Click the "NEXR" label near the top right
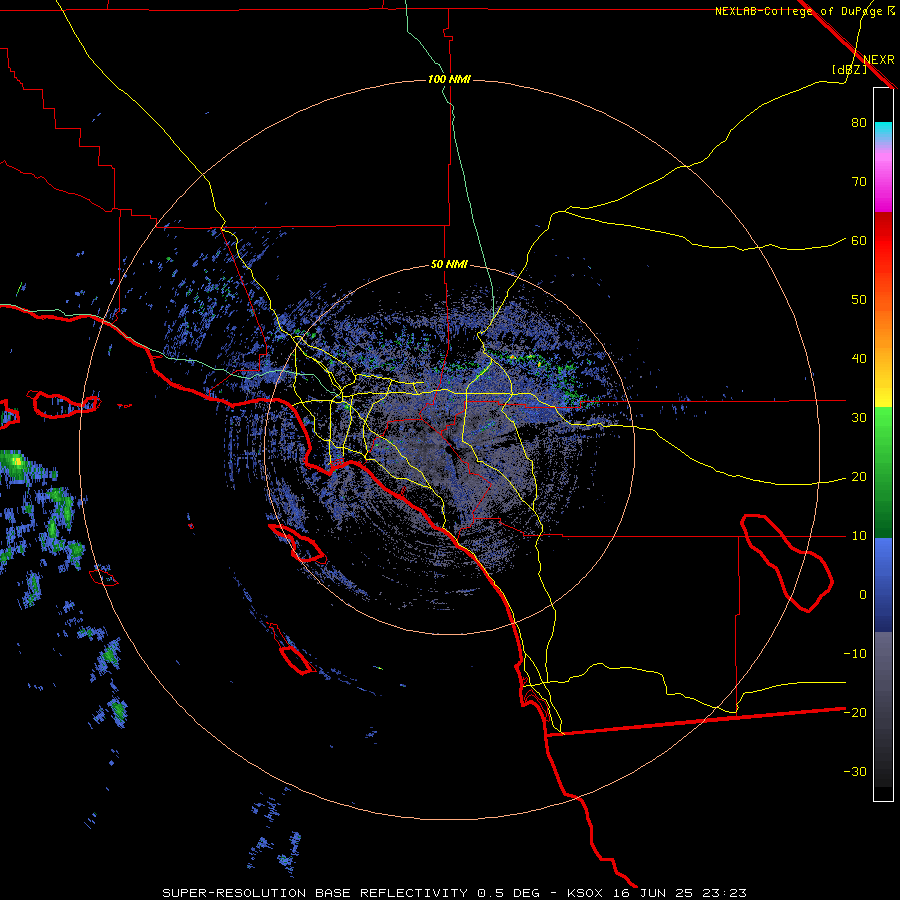The height and width of the screenshot is (900, 900). pos(879,60)
